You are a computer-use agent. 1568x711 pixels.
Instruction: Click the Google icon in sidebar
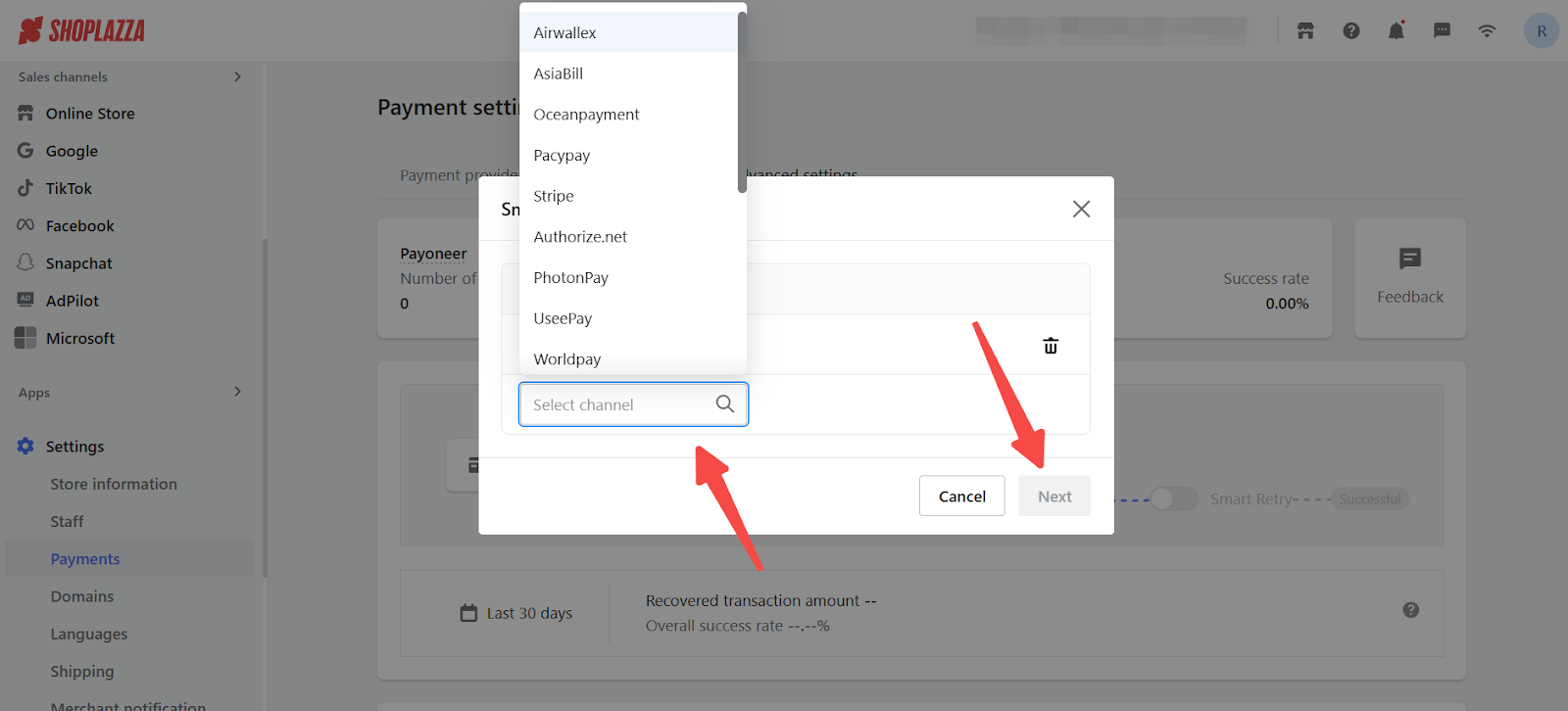25,151
